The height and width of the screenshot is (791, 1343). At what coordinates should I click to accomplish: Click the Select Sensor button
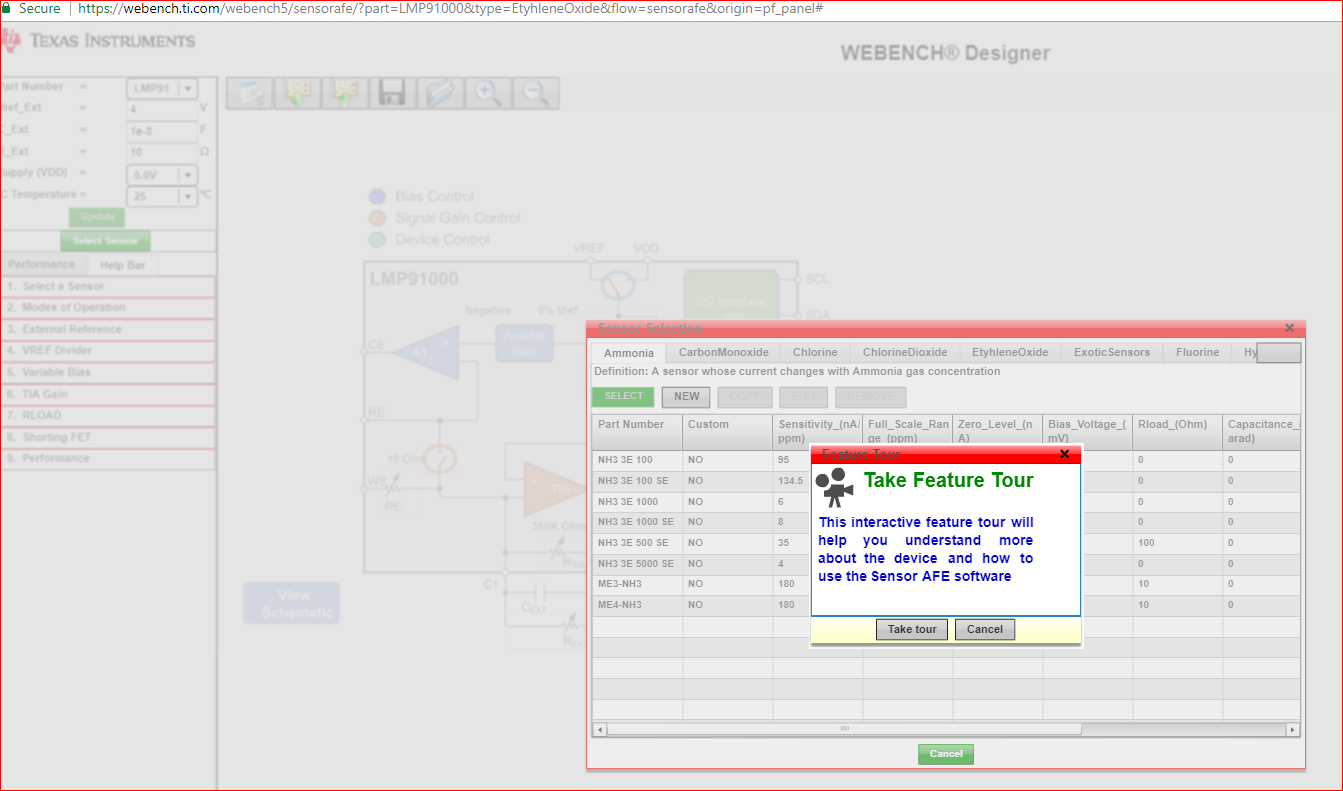[105, 241]
